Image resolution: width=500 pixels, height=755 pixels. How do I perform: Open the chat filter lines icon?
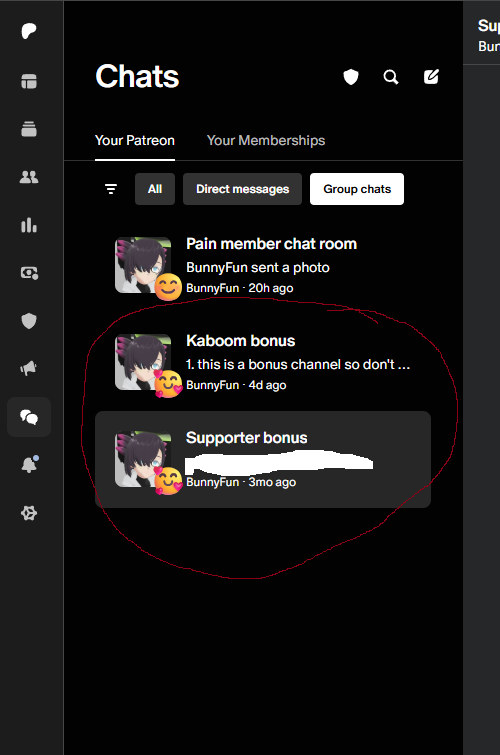(x=111, y=189)
